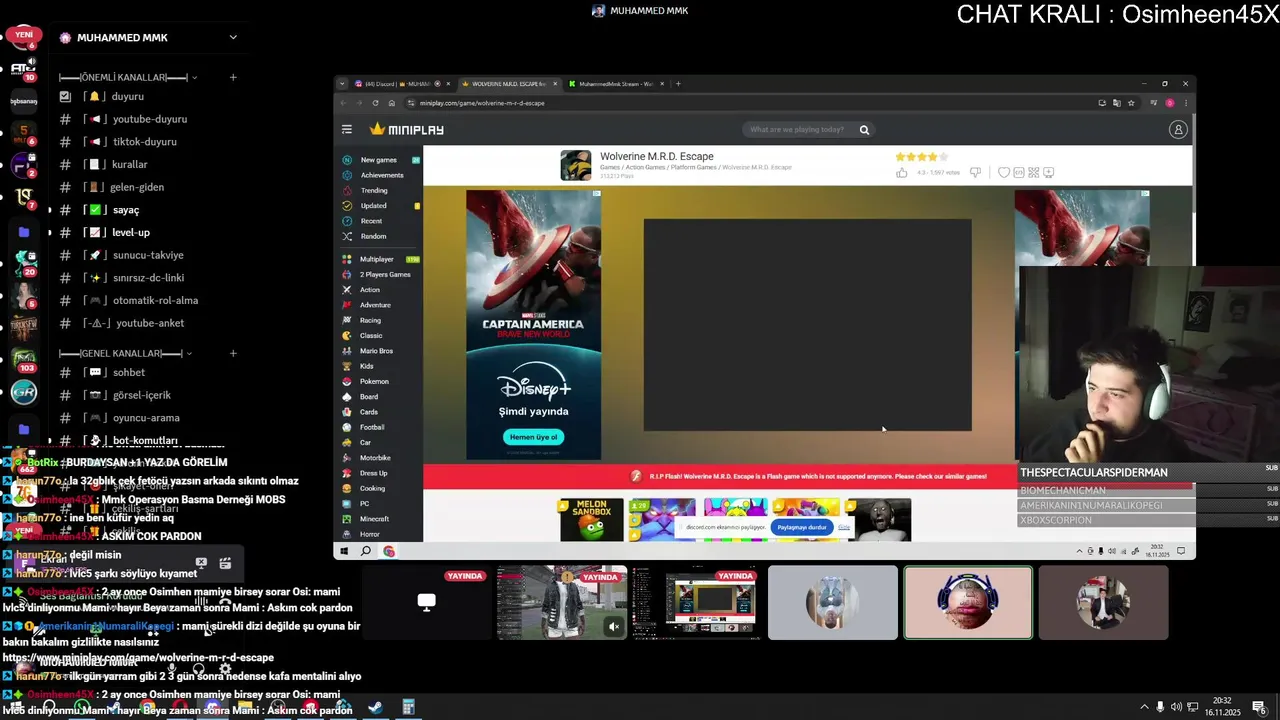Open the browser home button
Screen dimensions: 1280x720
click(391, 103)
